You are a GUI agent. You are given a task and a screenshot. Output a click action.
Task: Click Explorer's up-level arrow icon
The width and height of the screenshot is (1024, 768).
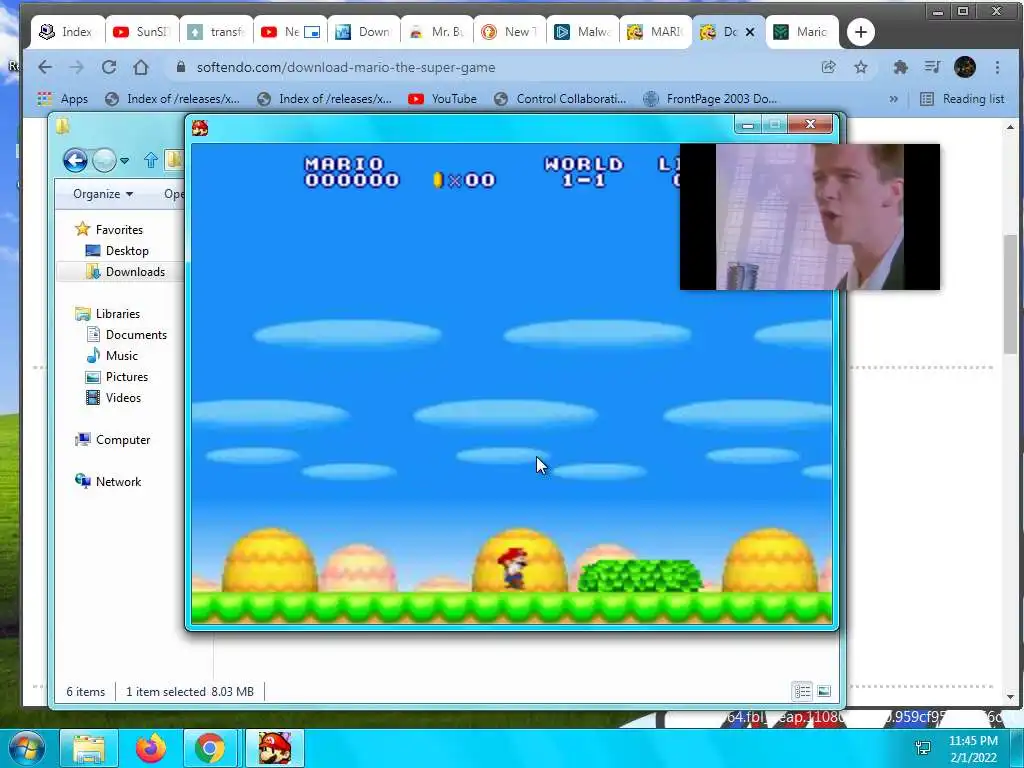point(151,160)
